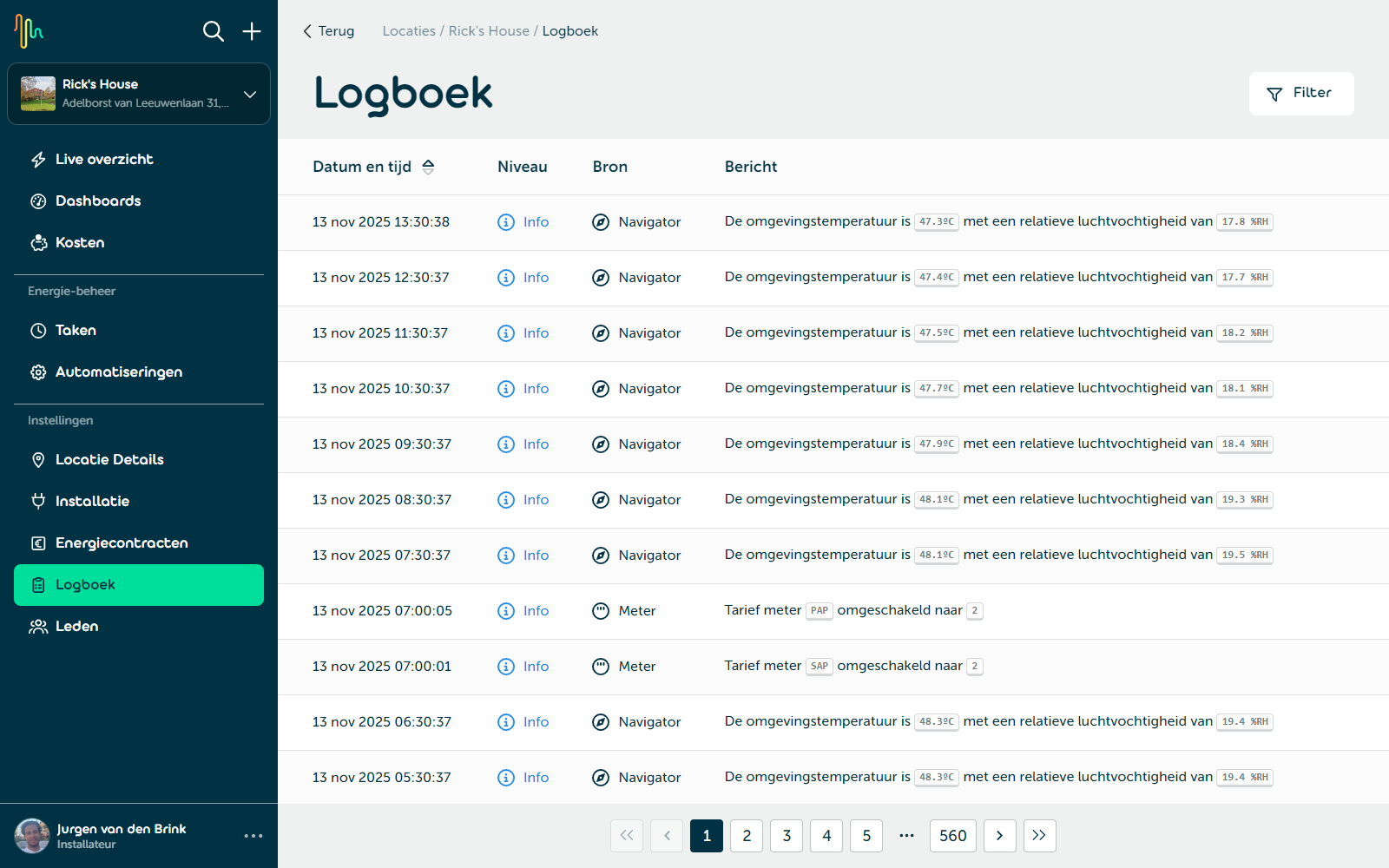Click the Installatie plug icon
Image resolution: width=1389 pixels, height=868 pixels.
tap(38, 501)
